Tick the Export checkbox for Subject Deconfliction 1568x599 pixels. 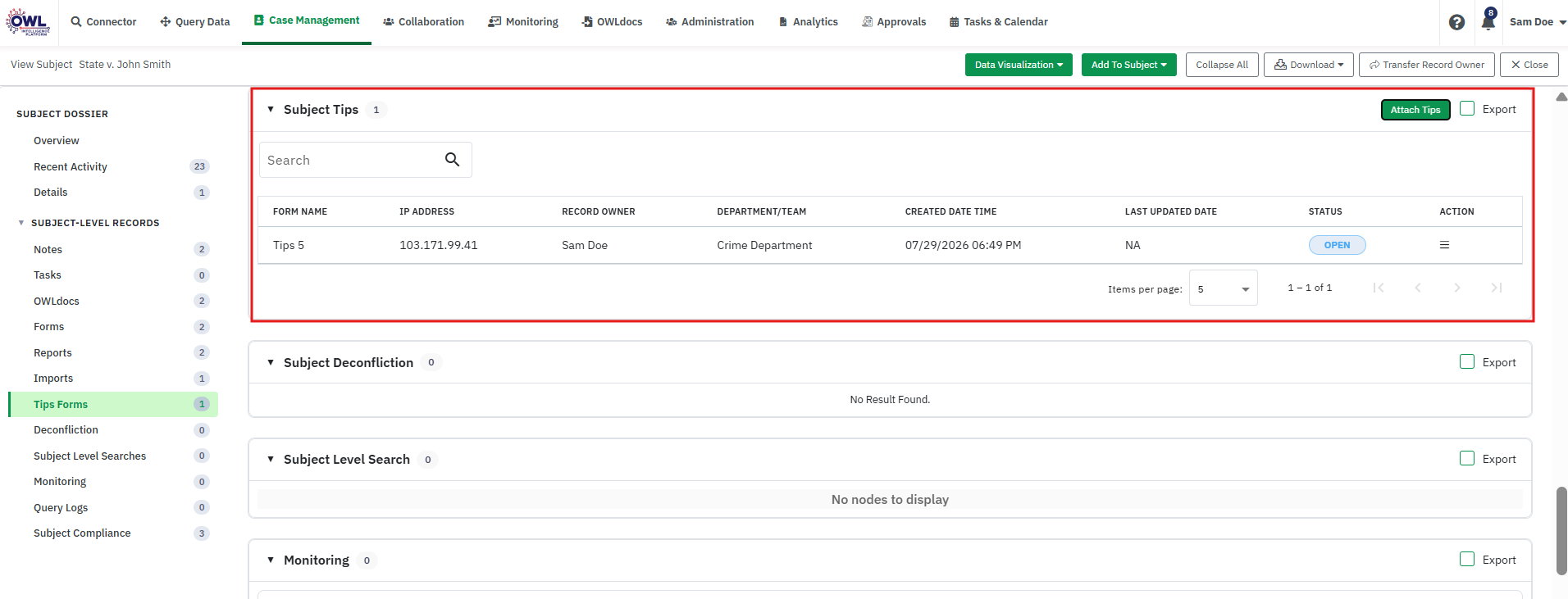point(1467,361)
